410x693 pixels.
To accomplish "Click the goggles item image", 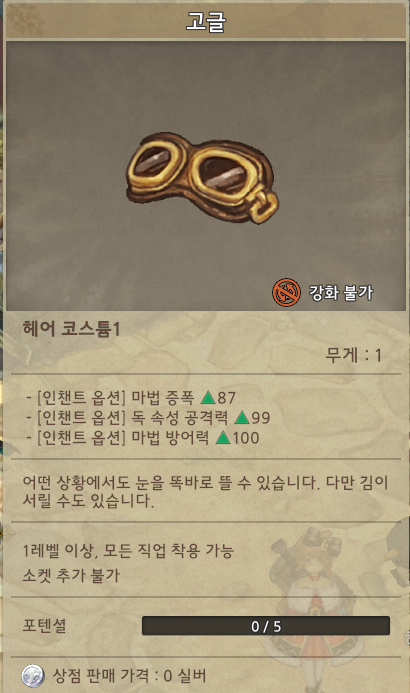I will [x=203, y=177].
